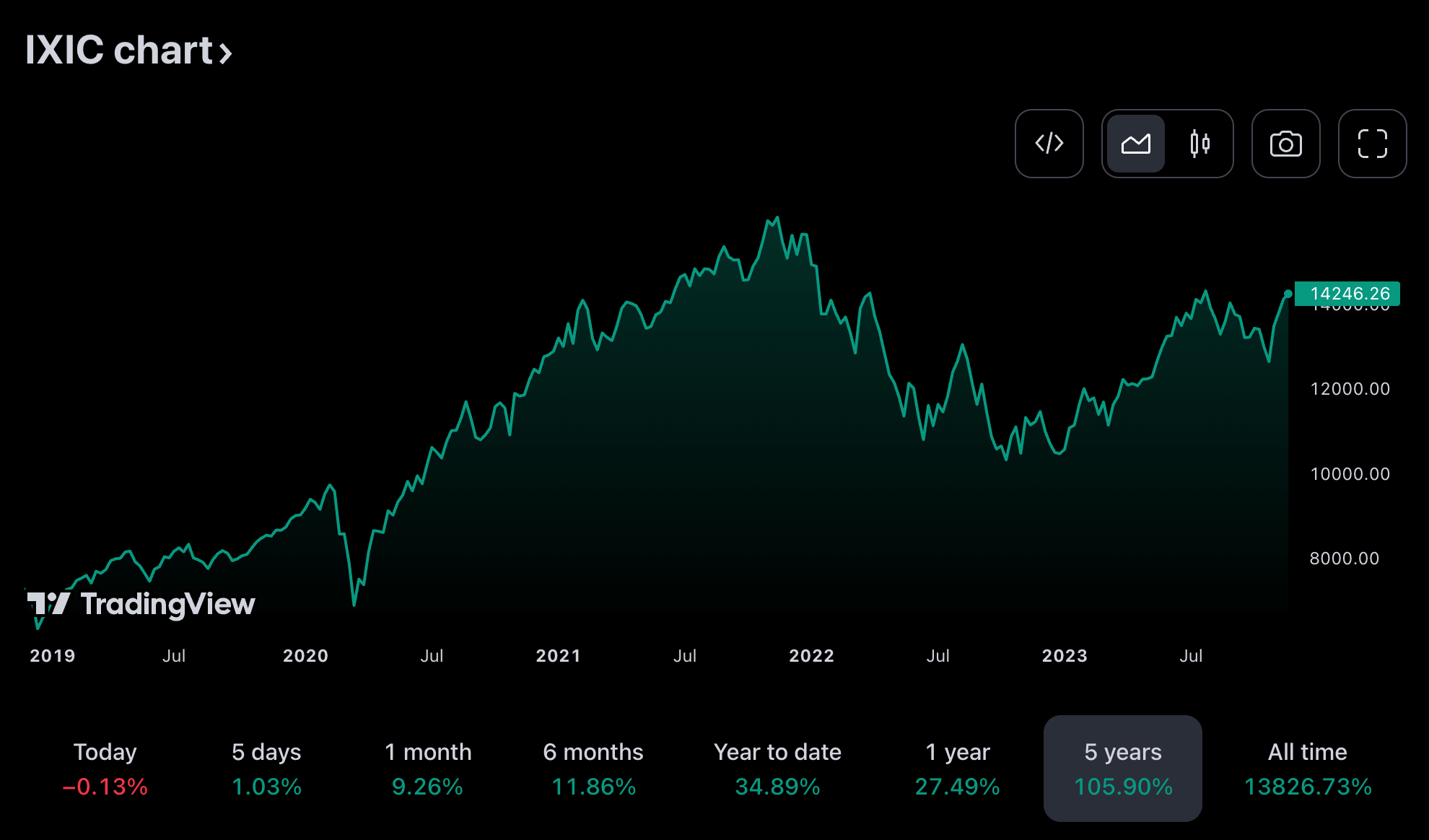Click the 12000.00 price axis label

(x=1349, y=389)
